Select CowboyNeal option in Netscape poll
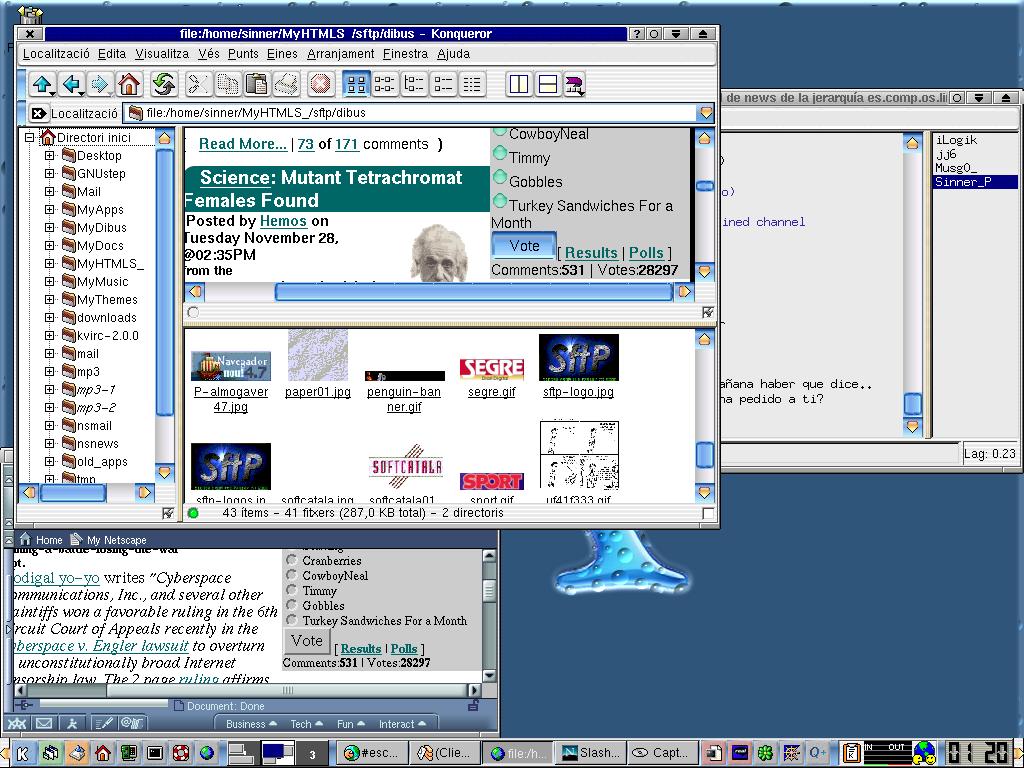This screenshot has height=768, width=1024. (291, 575)
